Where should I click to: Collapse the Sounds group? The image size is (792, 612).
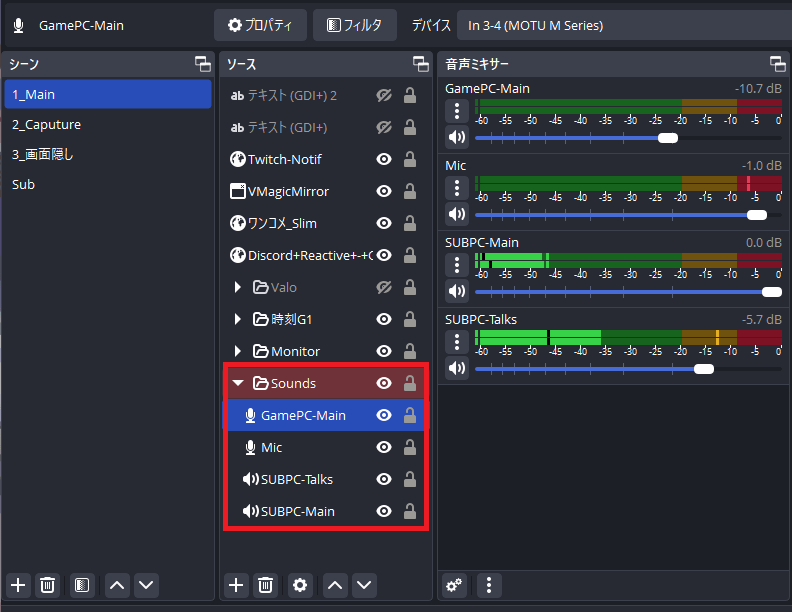tap(238, 383)
